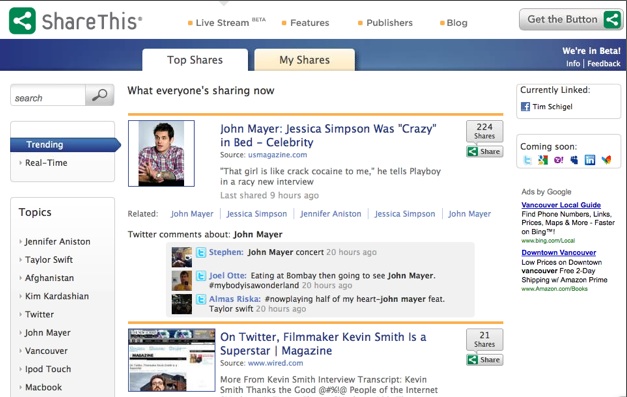
Task: Open the Blog menu item
Action: click(454, 23)
